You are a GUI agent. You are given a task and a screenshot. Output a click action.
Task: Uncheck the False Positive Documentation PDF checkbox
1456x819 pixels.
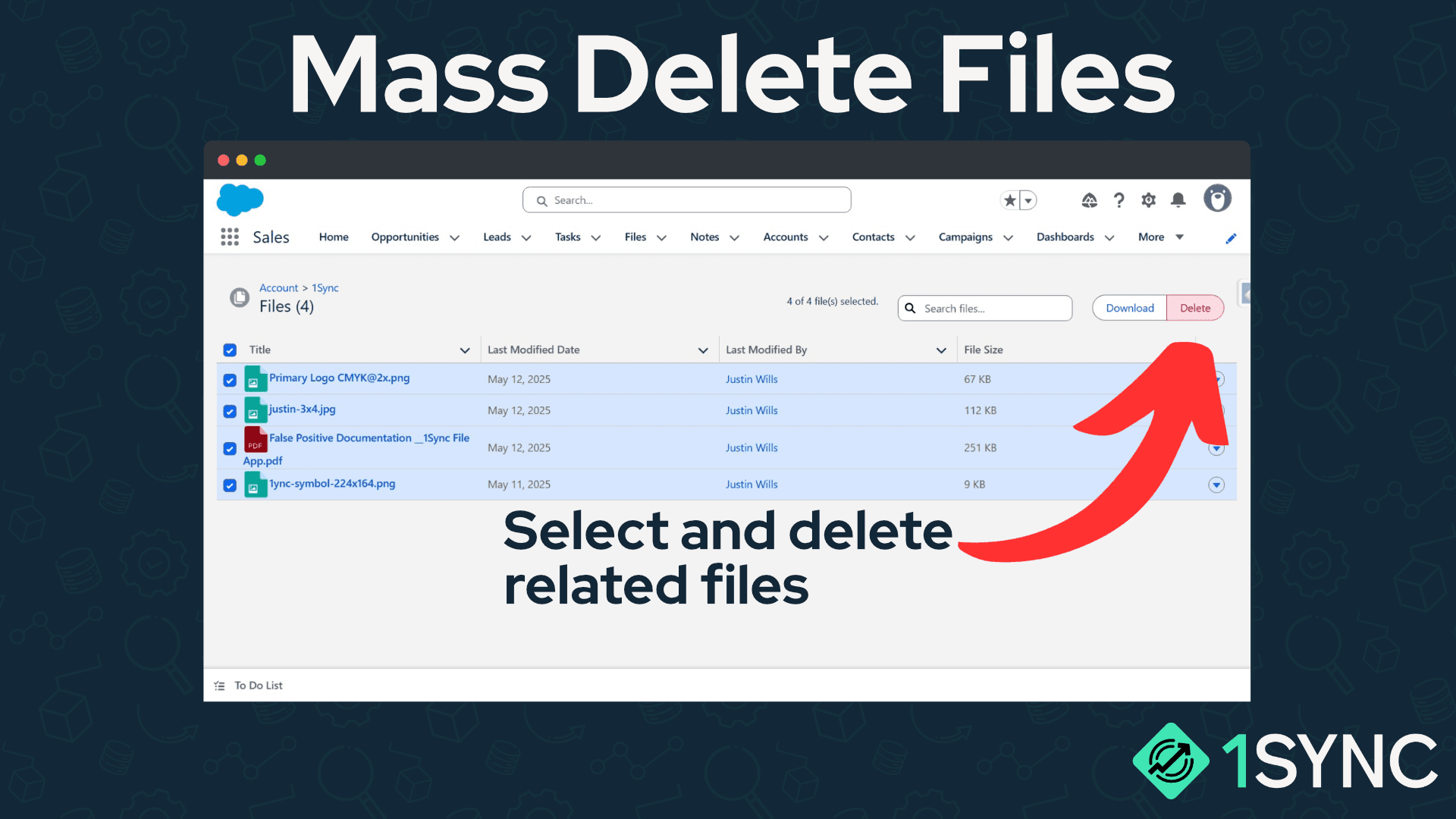point(230,448)
